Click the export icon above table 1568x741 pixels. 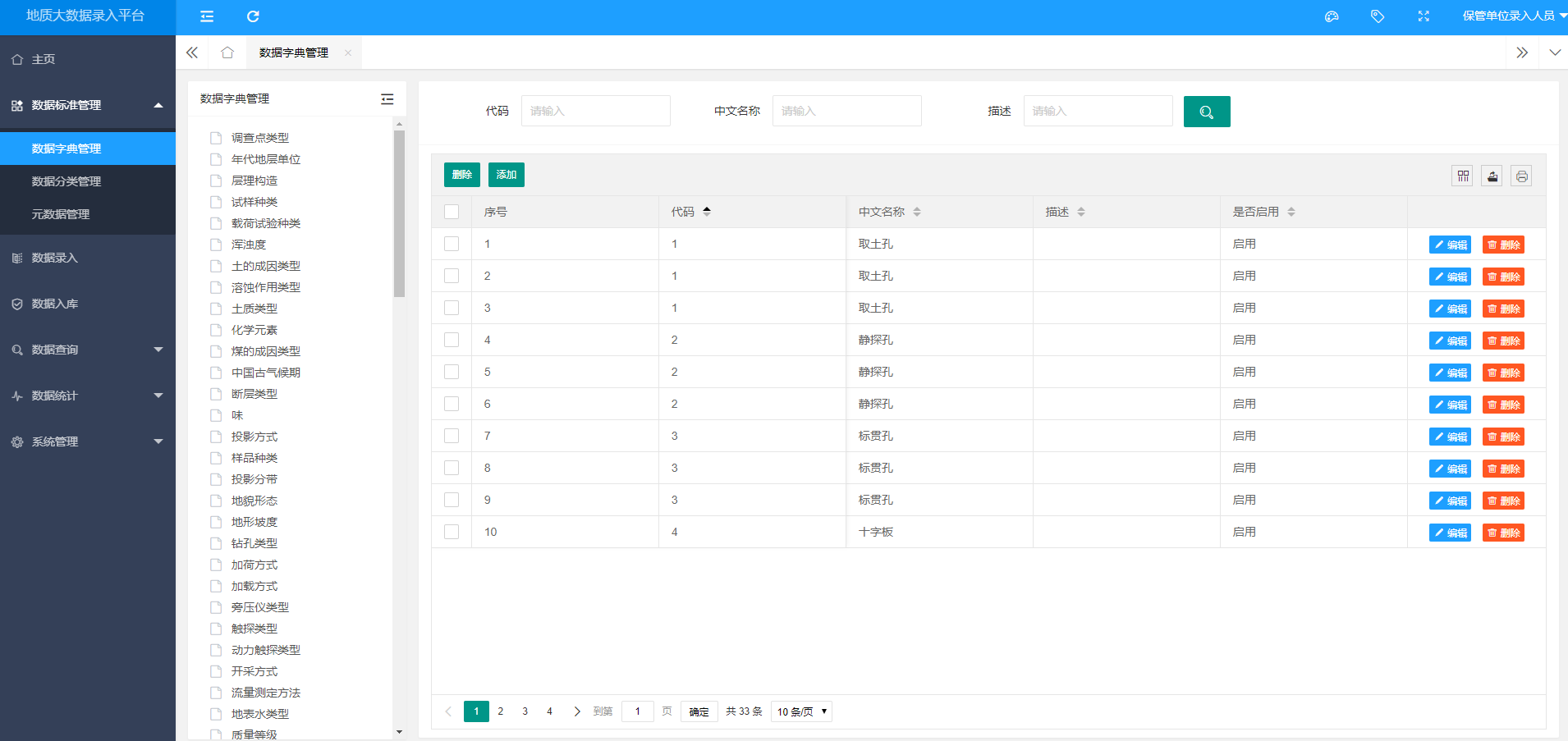pyautogui.click(x=1492, y=176)
